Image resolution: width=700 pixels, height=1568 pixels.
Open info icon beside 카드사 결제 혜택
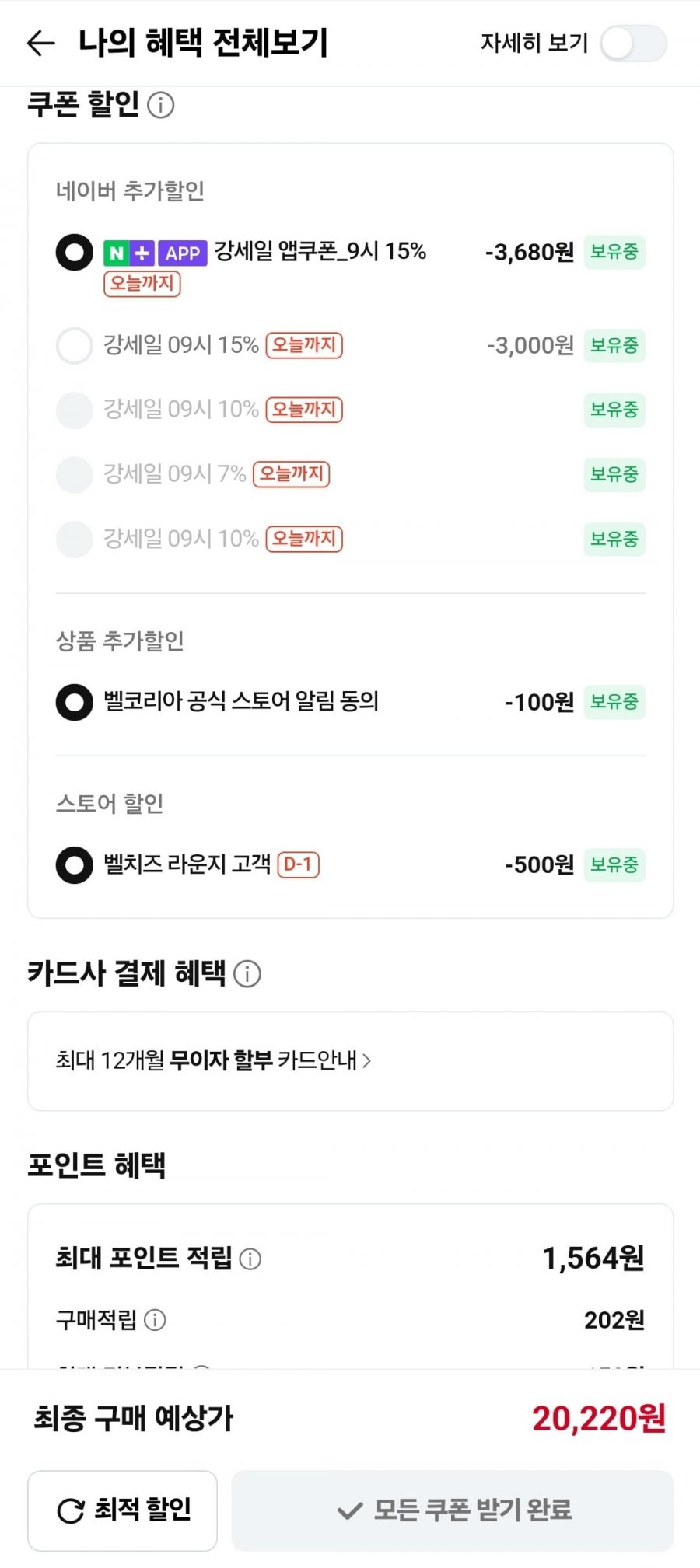[x=247, y=973]
